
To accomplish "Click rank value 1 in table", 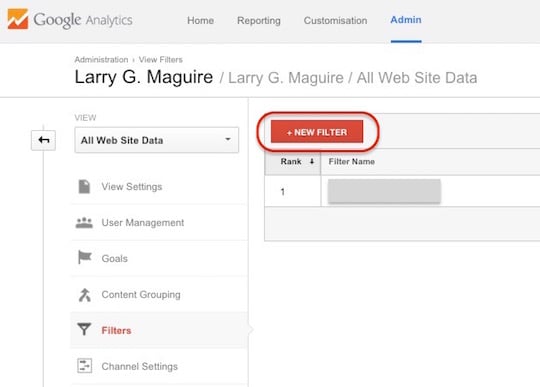I will click(283, 192).
